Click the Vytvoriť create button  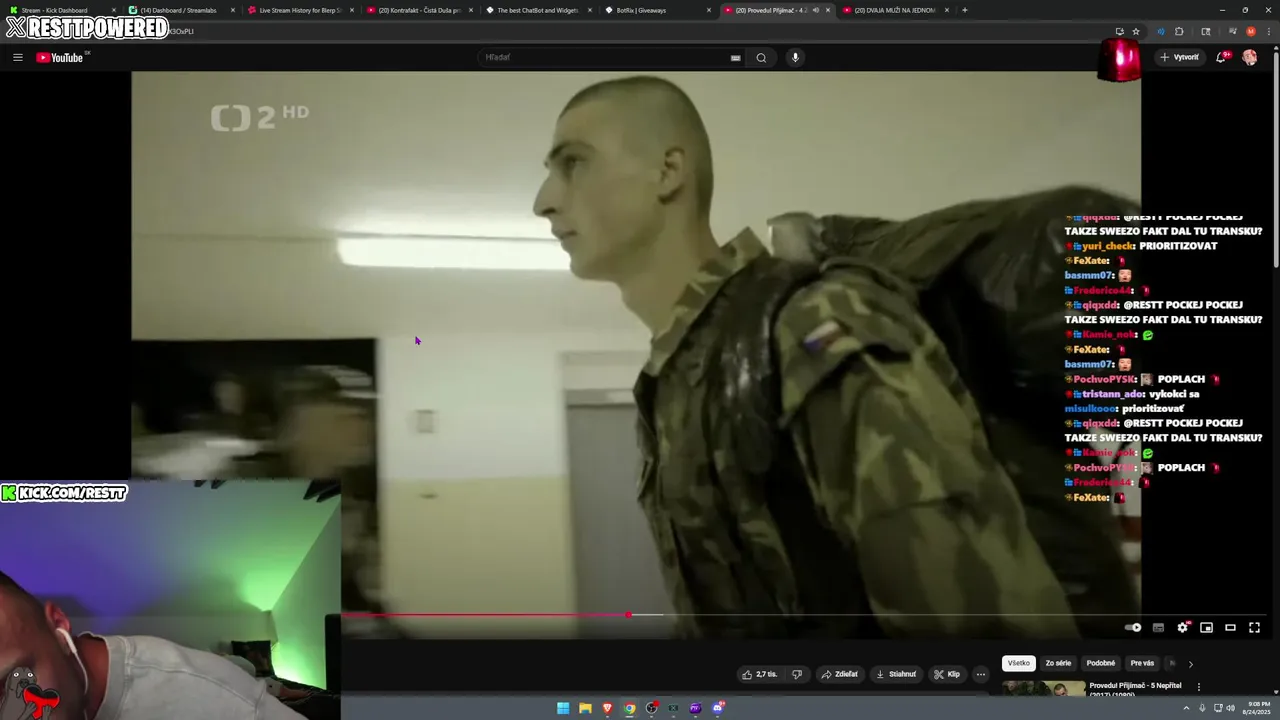coord(1179,57)
